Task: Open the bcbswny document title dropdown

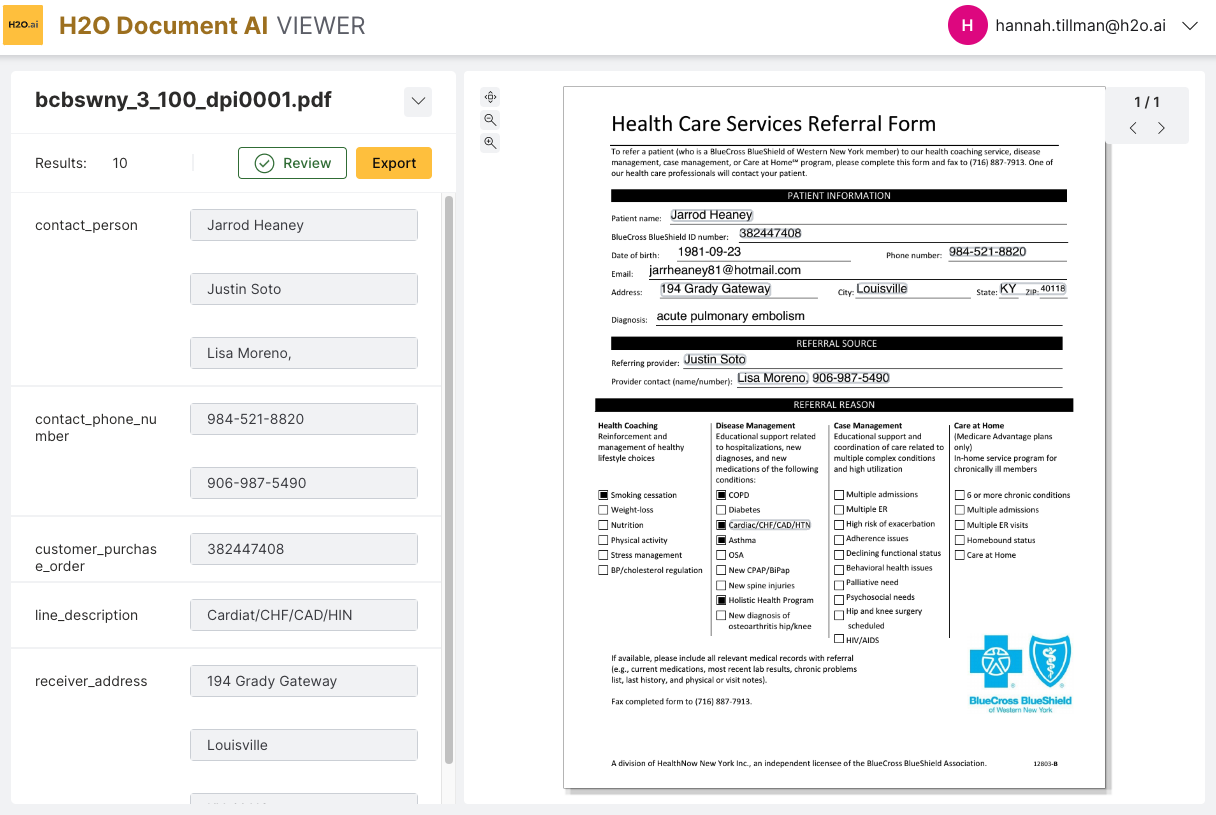Action: [x=418, y=101]
